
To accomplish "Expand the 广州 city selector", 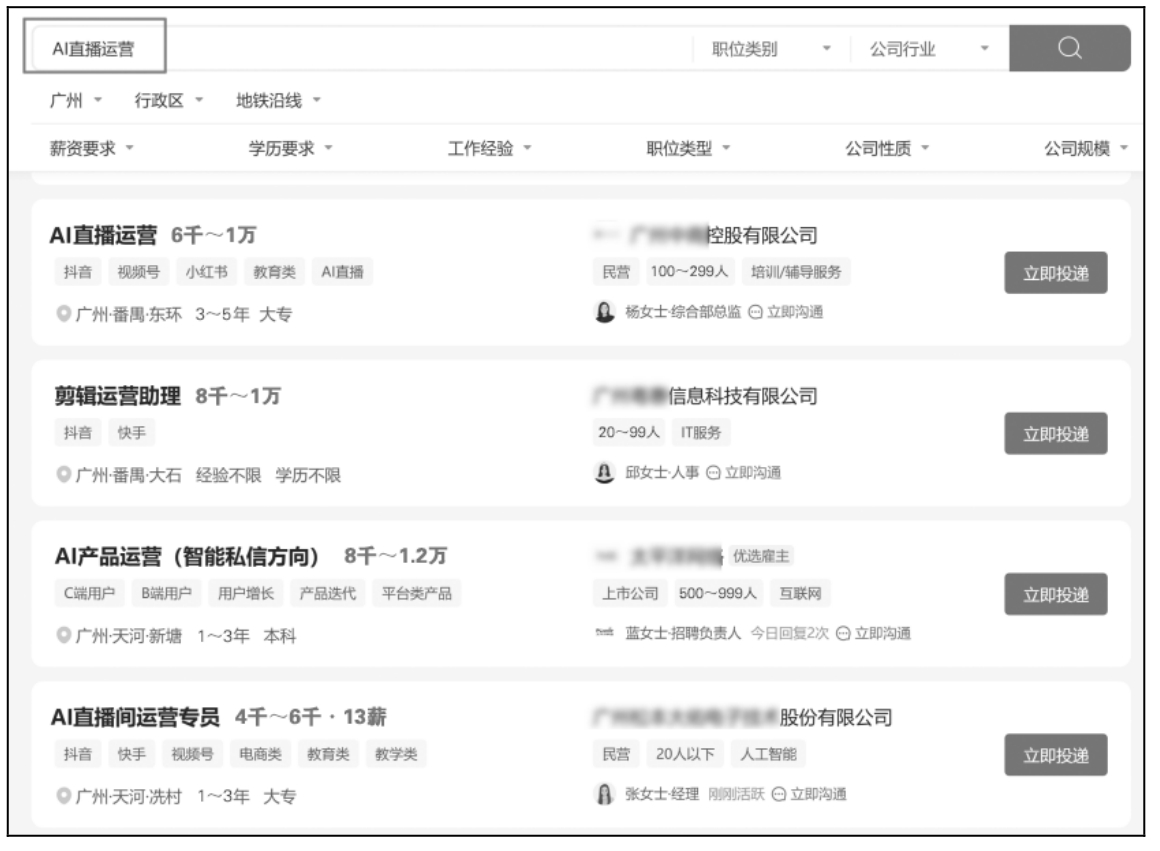I will (x=76, y=100).
